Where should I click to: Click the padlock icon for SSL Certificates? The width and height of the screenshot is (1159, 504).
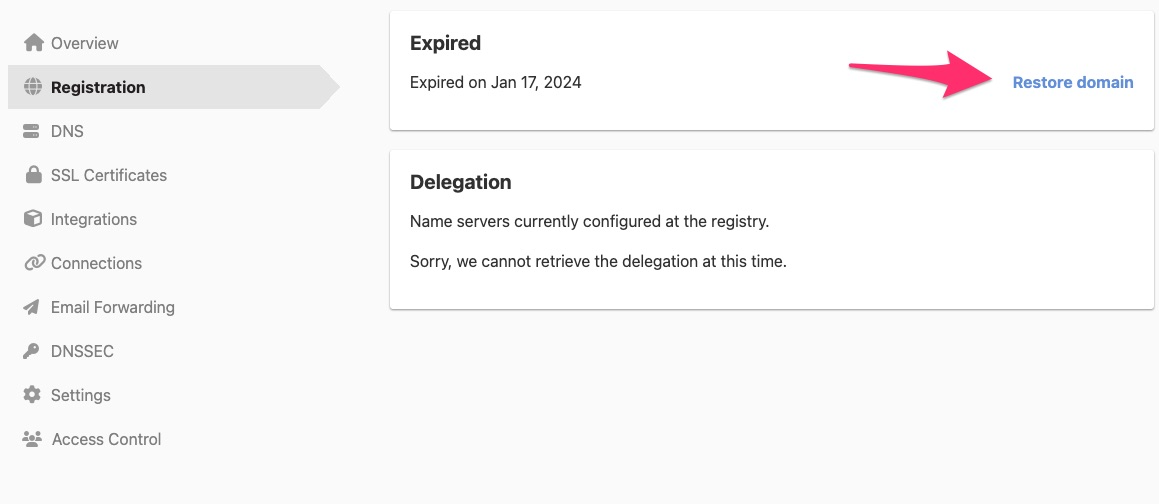coord(33,174)
